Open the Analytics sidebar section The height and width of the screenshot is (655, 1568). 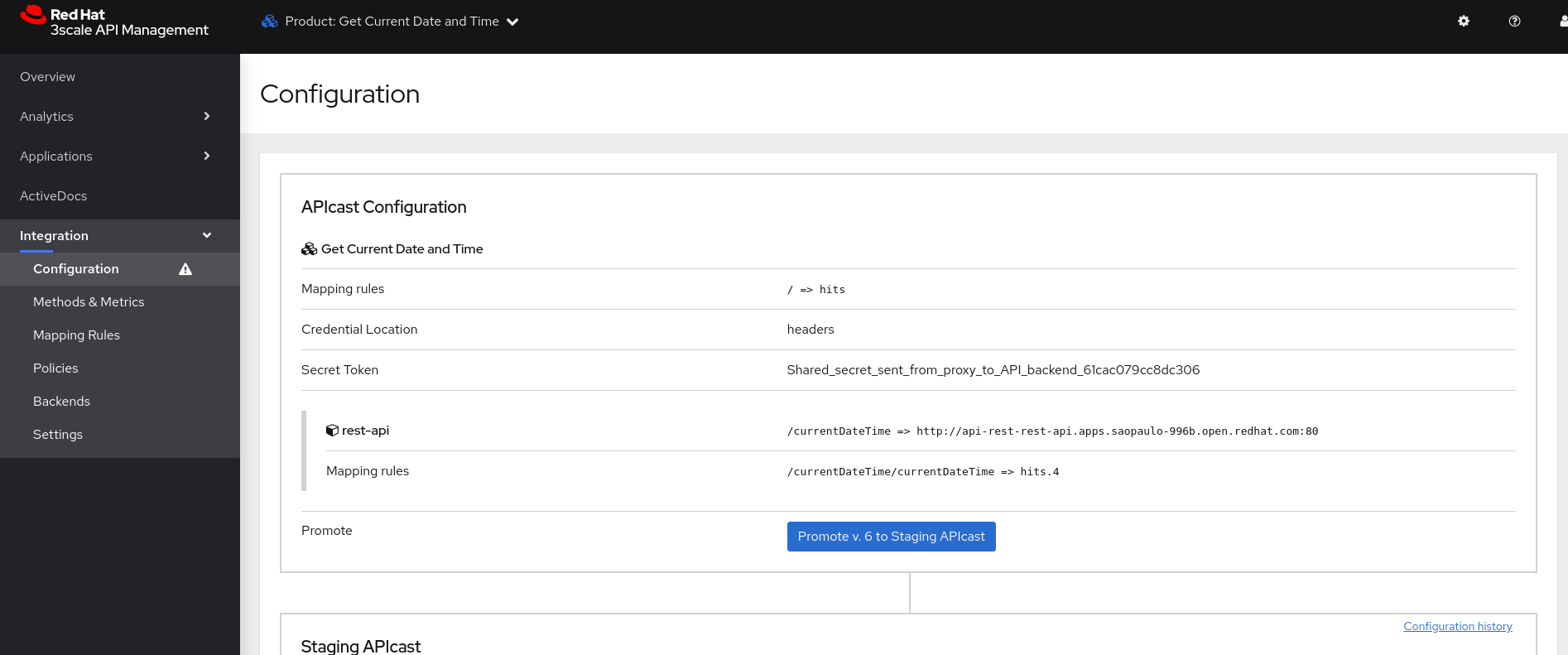pos(120,117)
